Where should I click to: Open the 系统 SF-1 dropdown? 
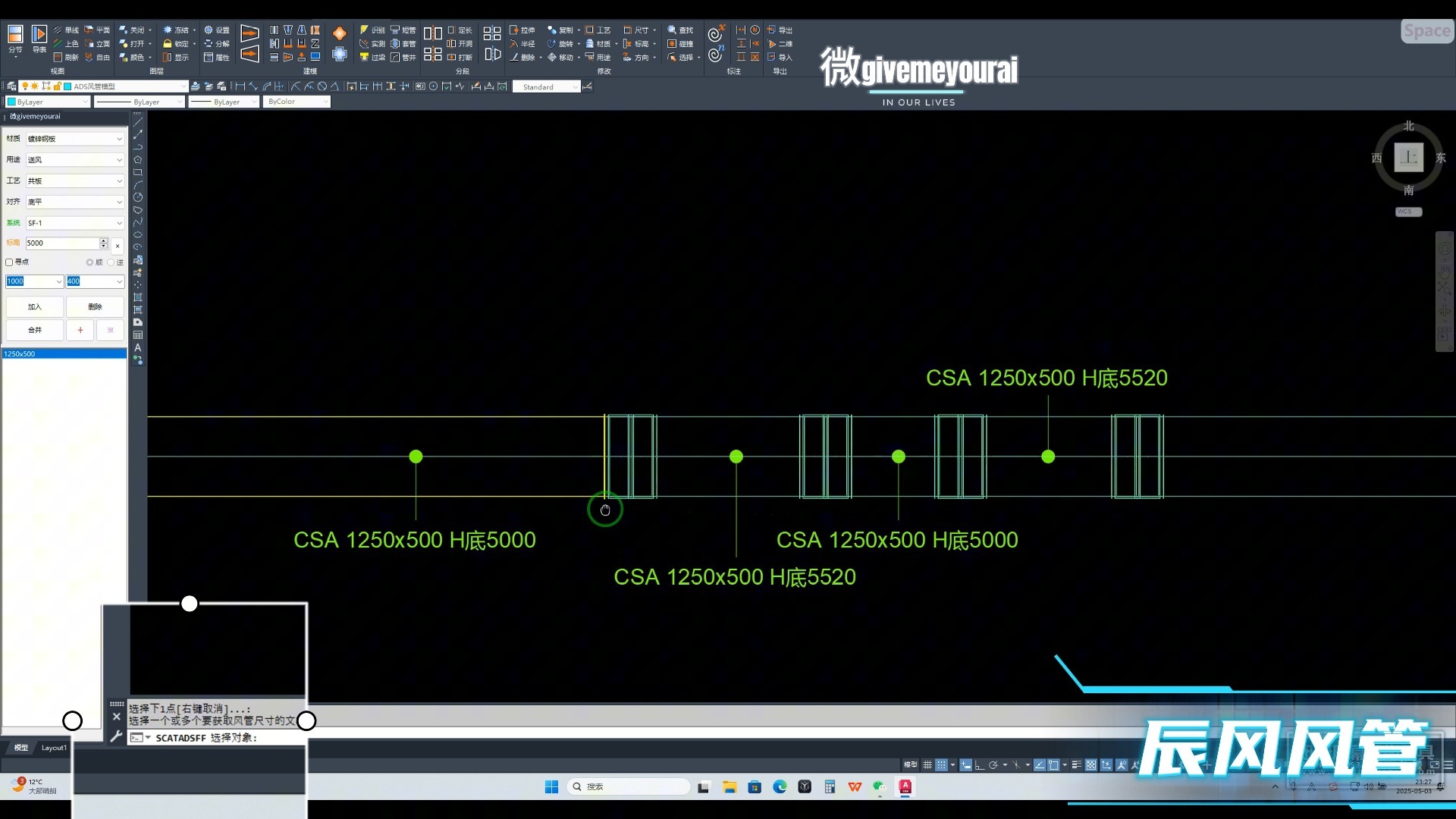pos(119,223)
